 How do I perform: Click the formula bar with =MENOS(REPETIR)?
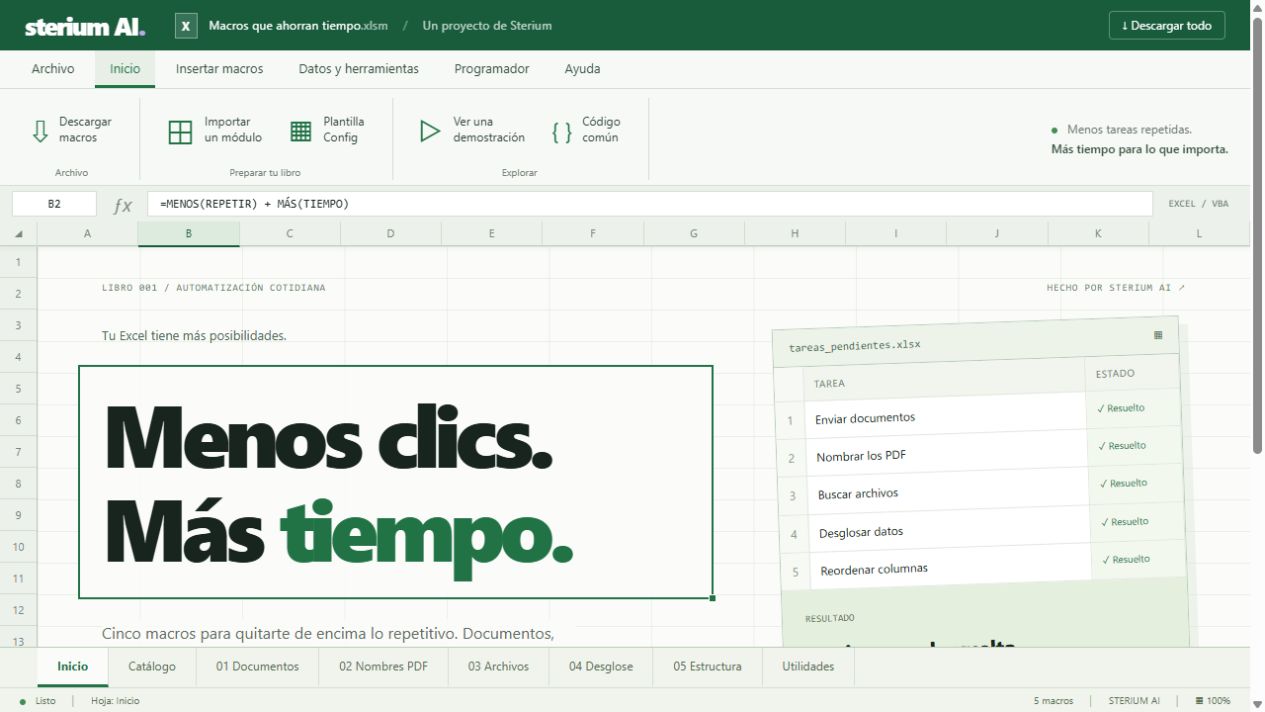point(650,204)
